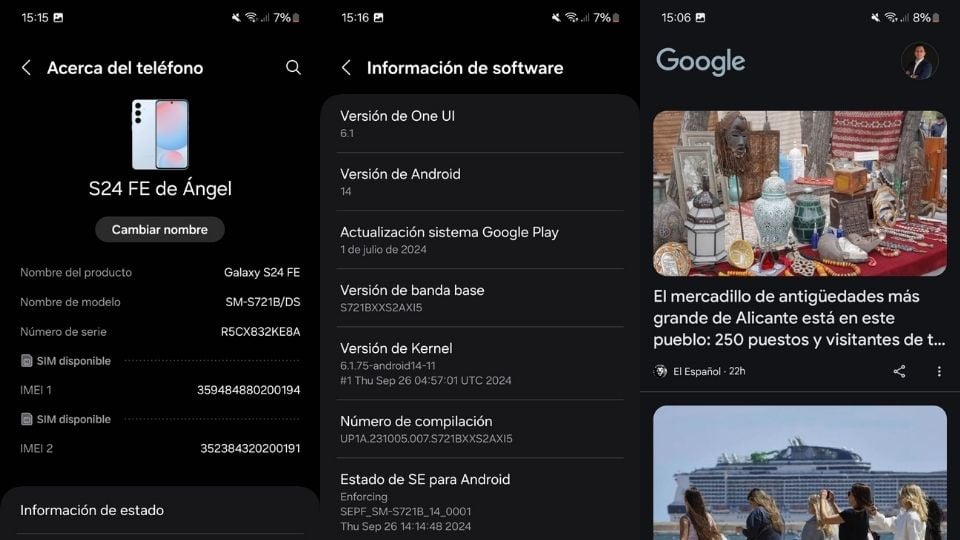Screen dimensions: 960x540
Task: Go back from Información de software screen
Action: 347,67
